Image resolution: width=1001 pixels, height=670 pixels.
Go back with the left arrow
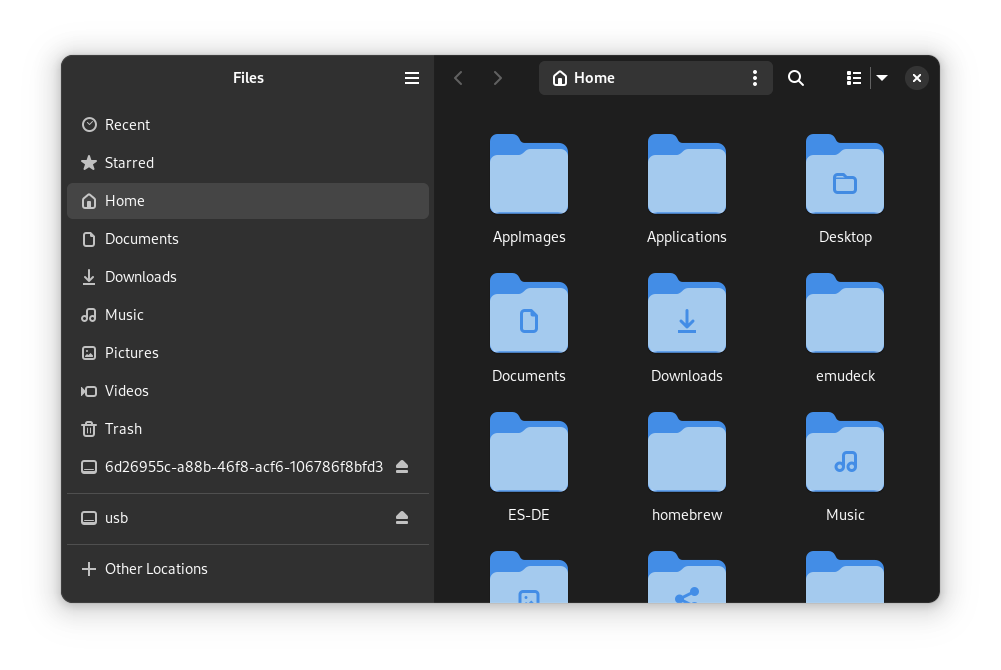pyautogui.click(x=458, y=78)
